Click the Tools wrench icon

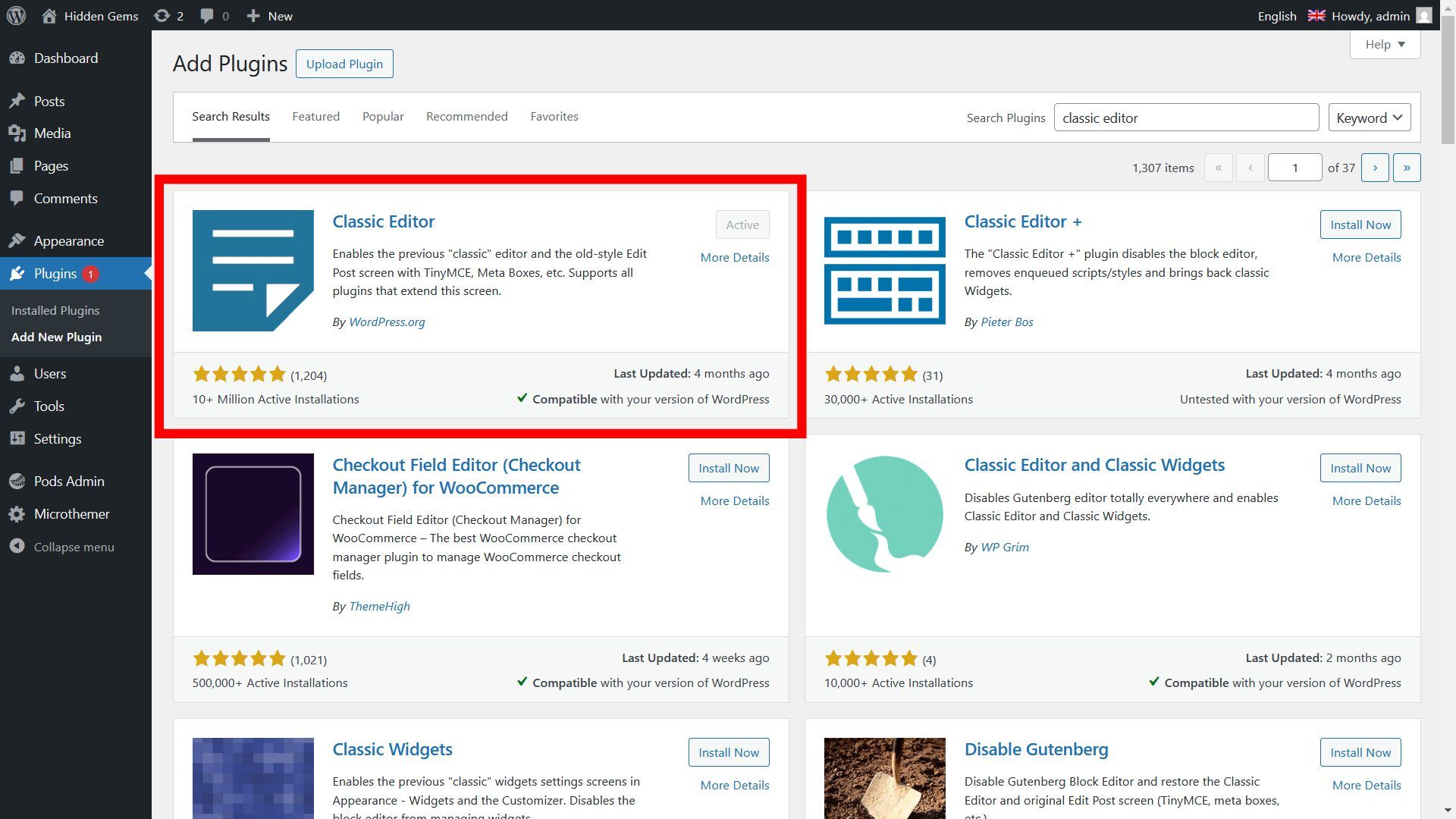pos(17,406)
